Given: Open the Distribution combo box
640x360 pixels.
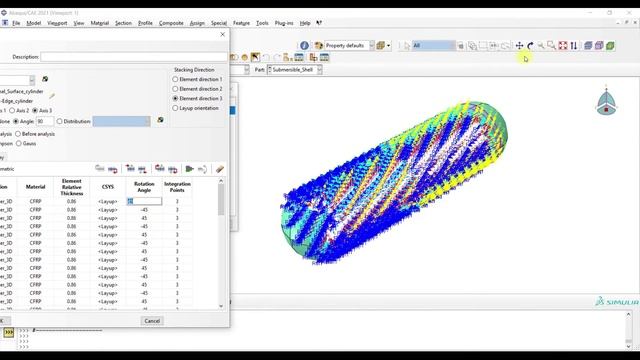Looking at the screenshot, I should pos(121,121).
